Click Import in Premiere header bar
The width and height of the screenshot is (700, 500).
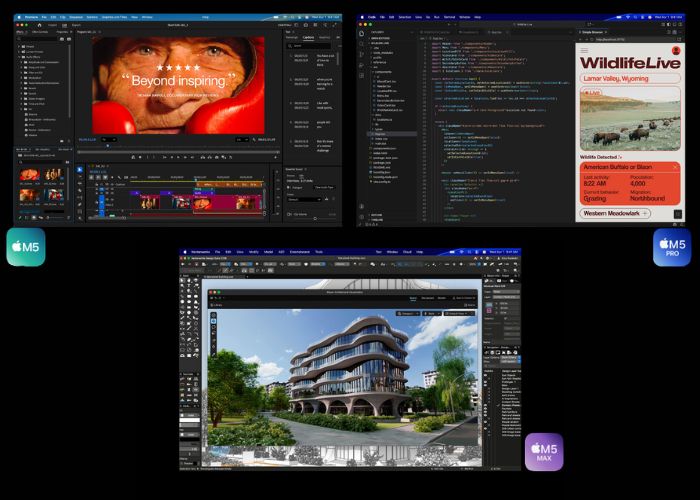click(x=52, y=25)
